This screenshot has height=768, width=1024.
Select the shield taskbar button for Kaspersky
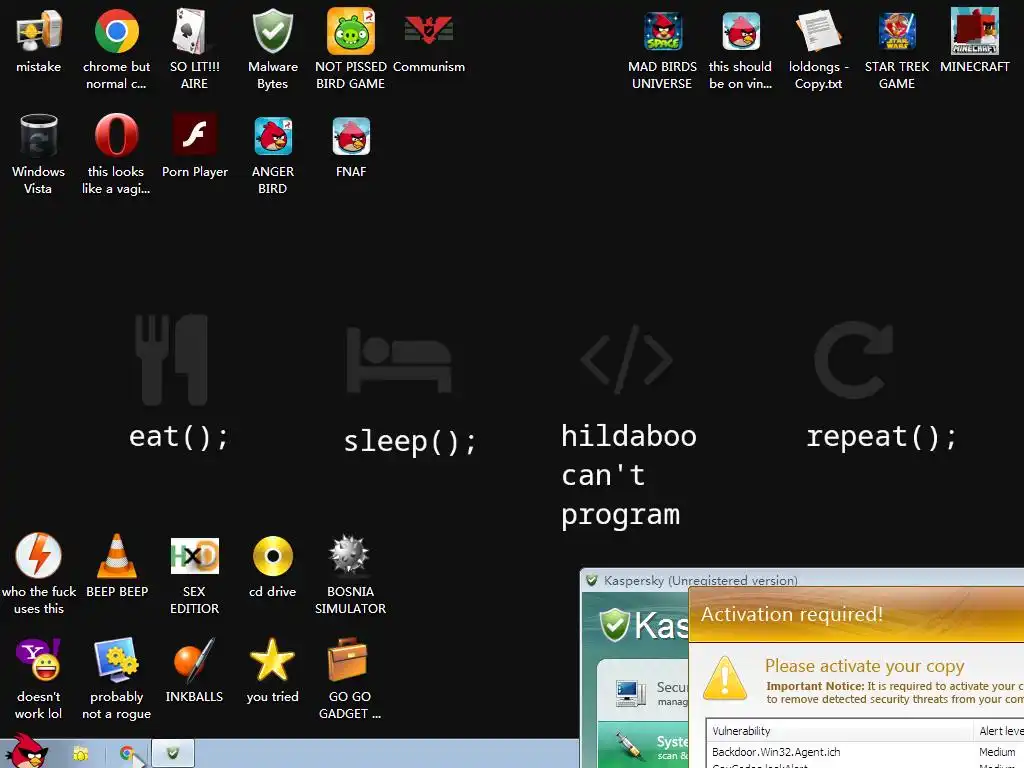point(173,754)
